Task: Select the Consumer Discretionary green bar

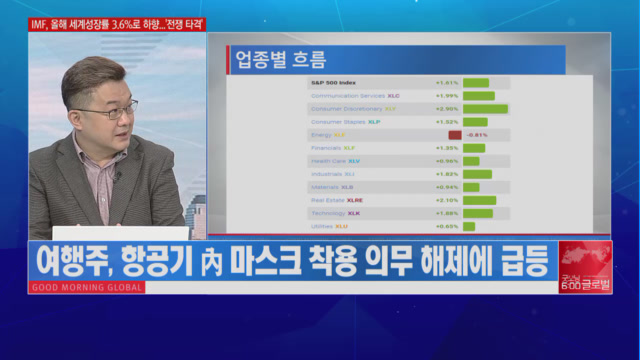Action: [485, 109]
